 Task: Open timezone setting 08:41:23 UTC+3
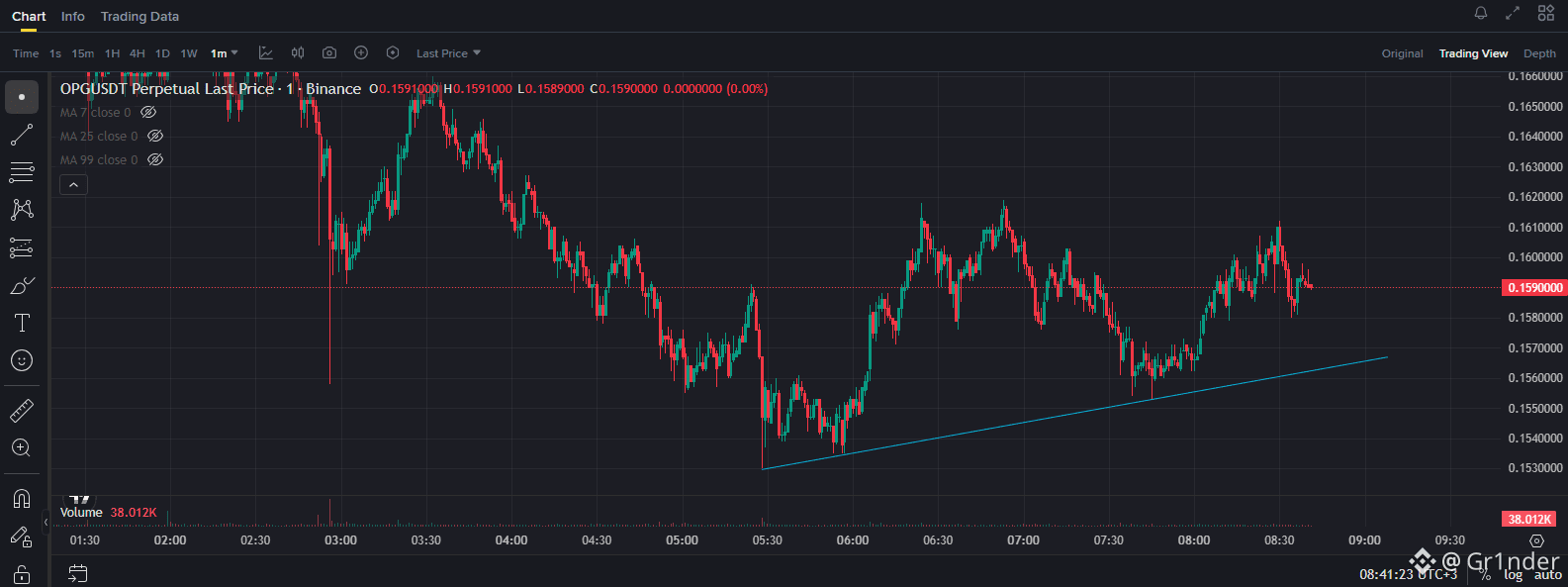click(1409, 574)
